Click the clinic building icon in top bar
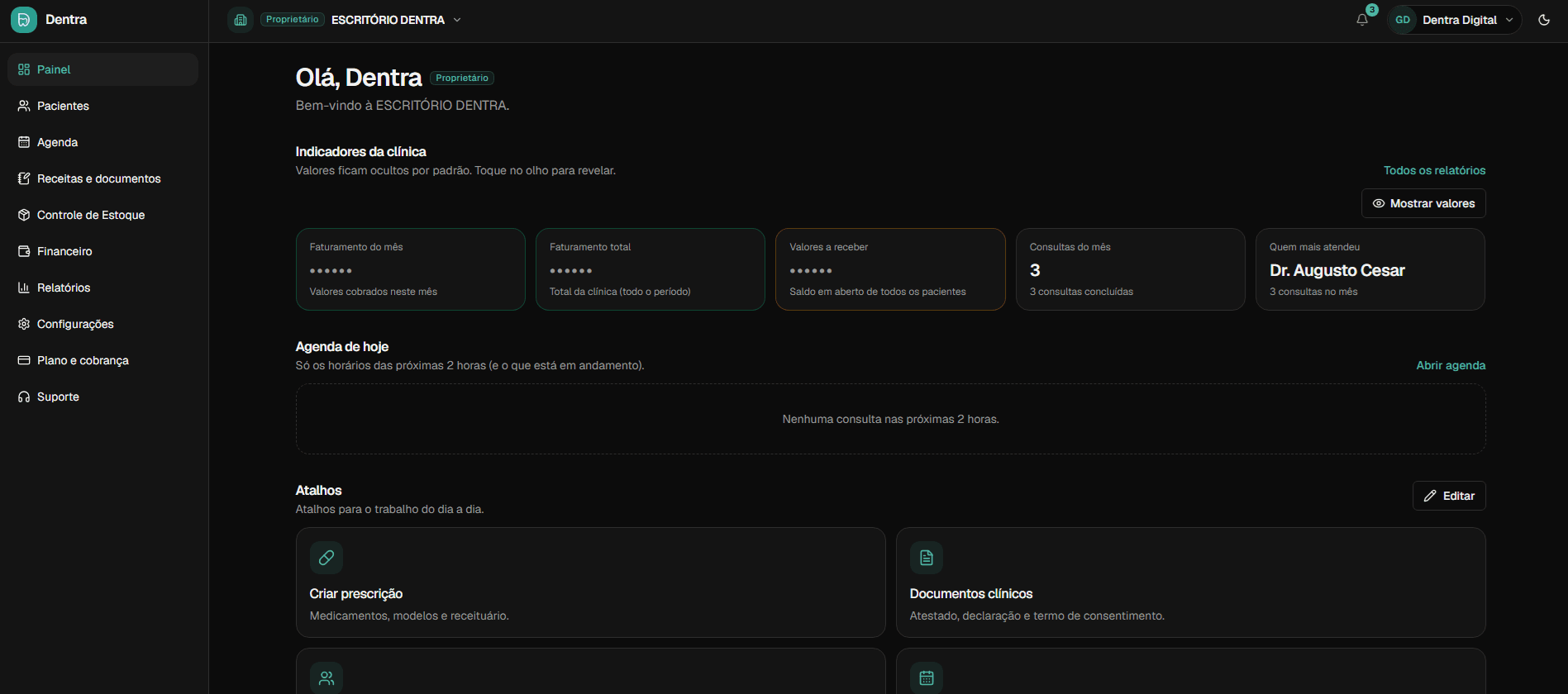Screen dimensions: 1568x694 tap(241, 20)
